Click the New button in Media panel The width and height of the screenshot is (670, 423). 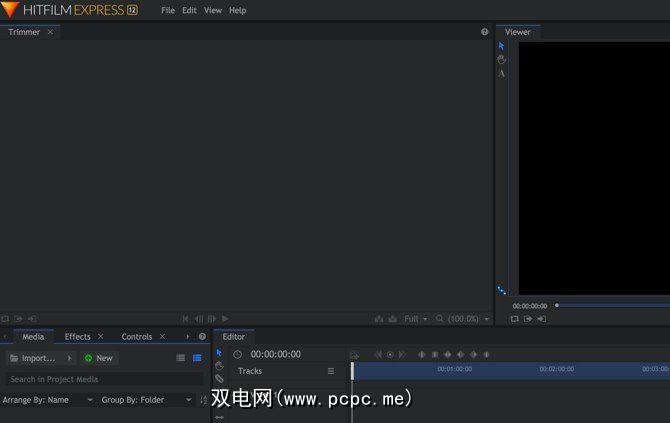pyautogui.click(x=98, y=358)
